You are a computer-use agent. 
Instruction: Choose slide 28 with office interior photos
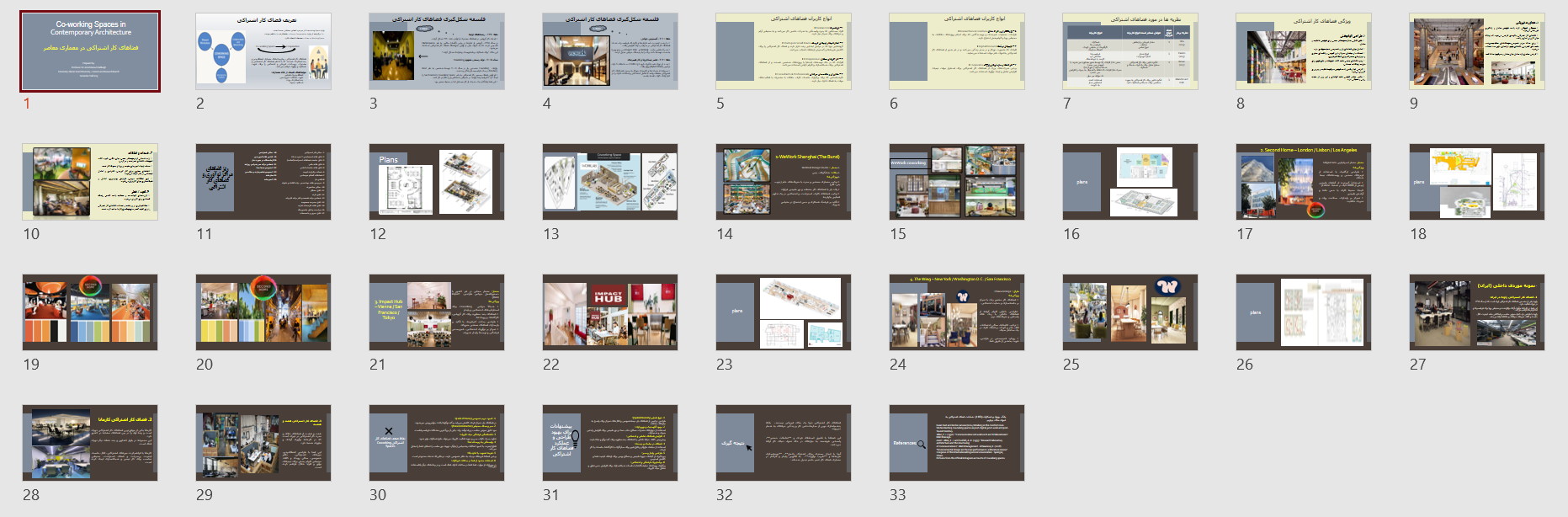[90, 443]
